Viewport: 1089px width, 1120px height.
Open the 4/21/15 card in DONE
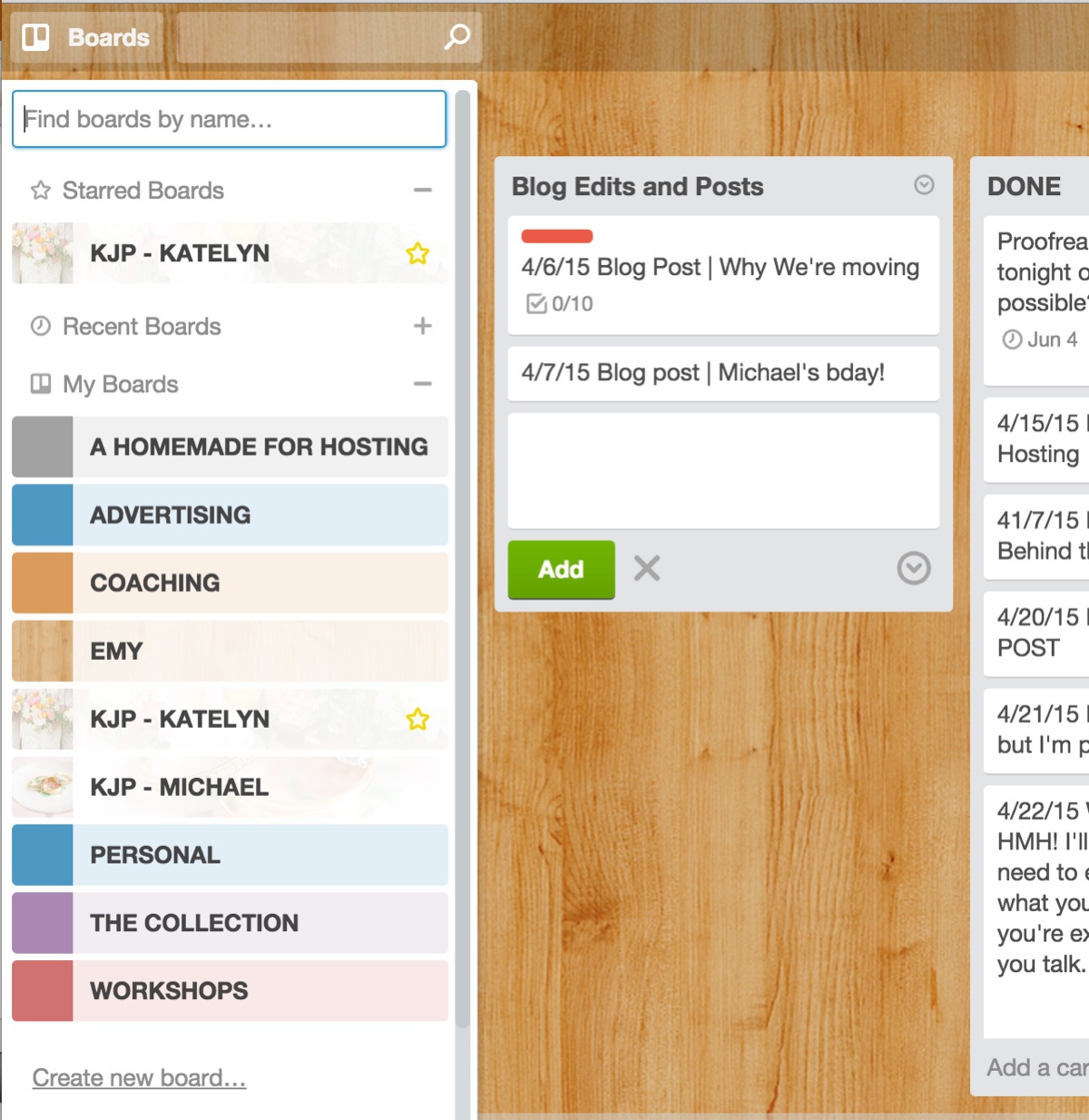1036,731
